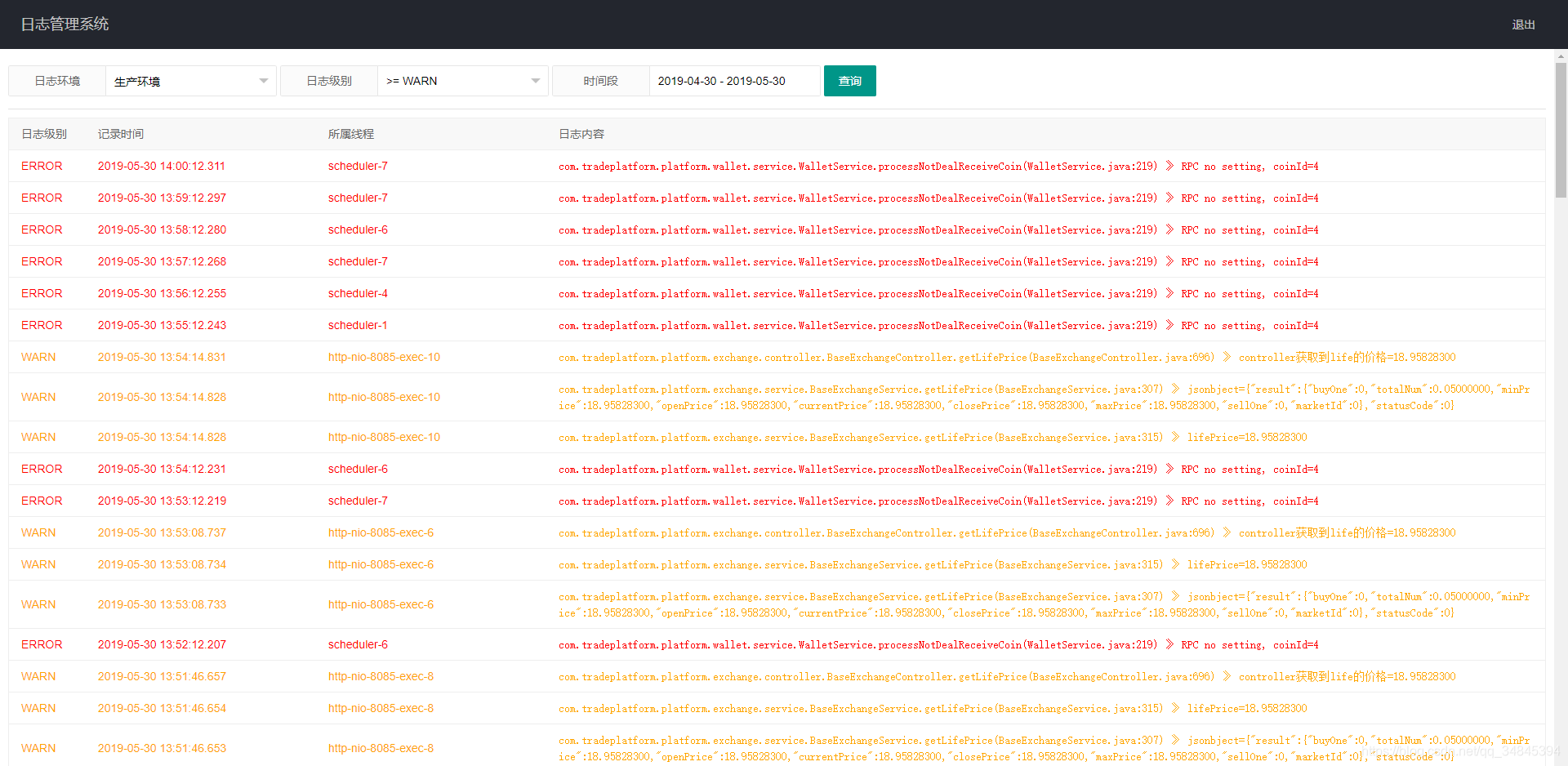Click the scrollbar up arrow
Image resolution: width=1568 pixels, height=766 pixels.
coord(1561,56)
